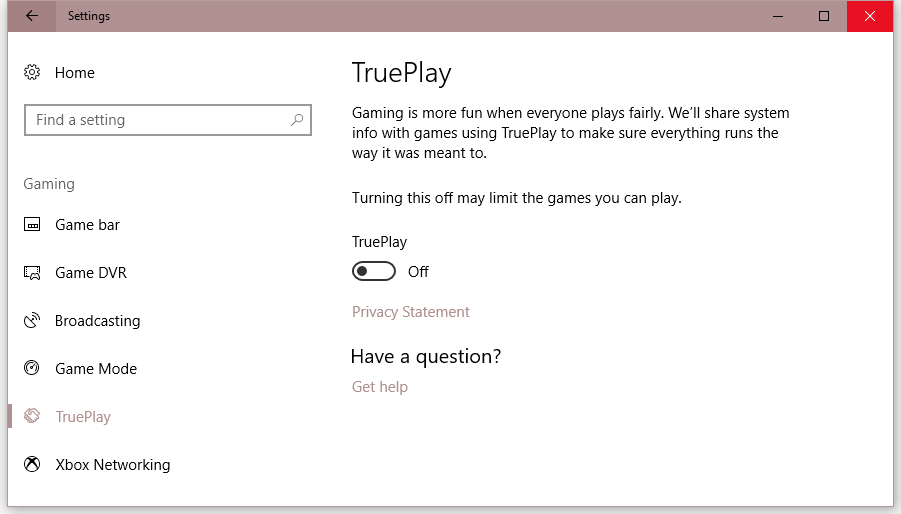Click the Find a setting search box

pos(168,120)
